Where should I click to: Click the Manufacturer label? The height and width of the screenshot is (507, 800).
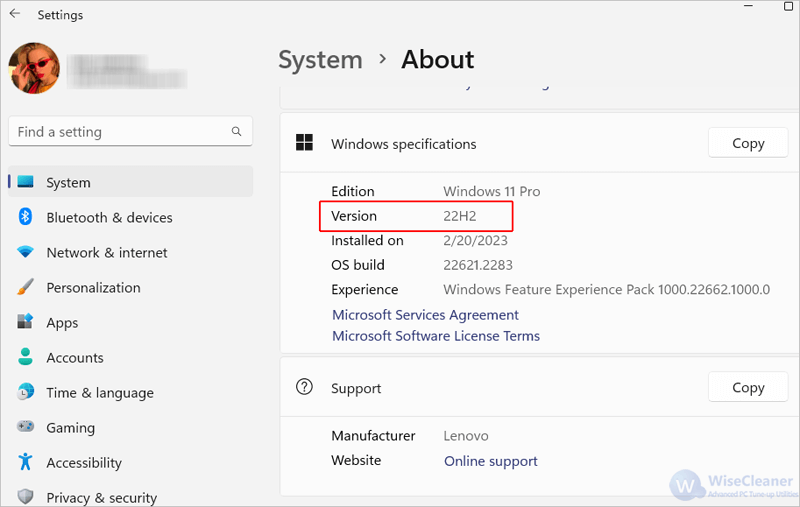[x=373, y=436]
